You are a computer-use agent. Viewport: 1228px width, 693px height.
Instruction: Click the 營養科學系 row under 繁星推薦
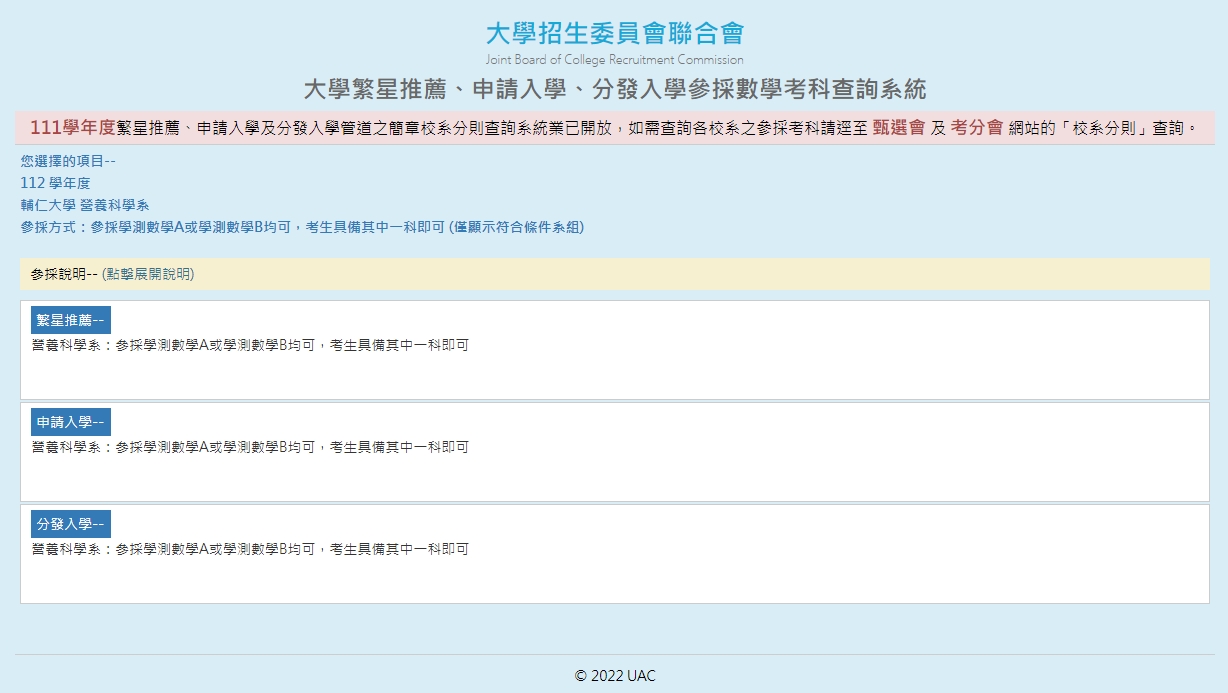[x=250, y=345]
